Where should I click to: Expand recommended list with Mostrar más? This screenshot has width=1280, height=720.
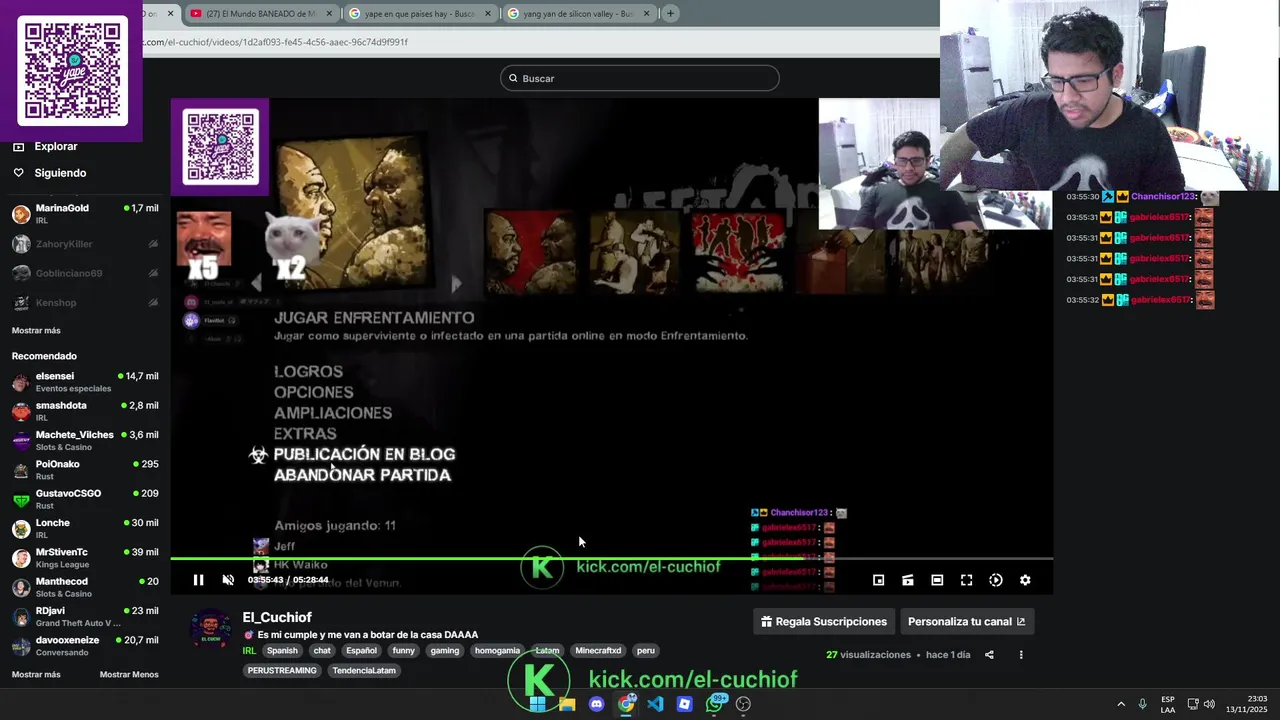pos(36,675)
